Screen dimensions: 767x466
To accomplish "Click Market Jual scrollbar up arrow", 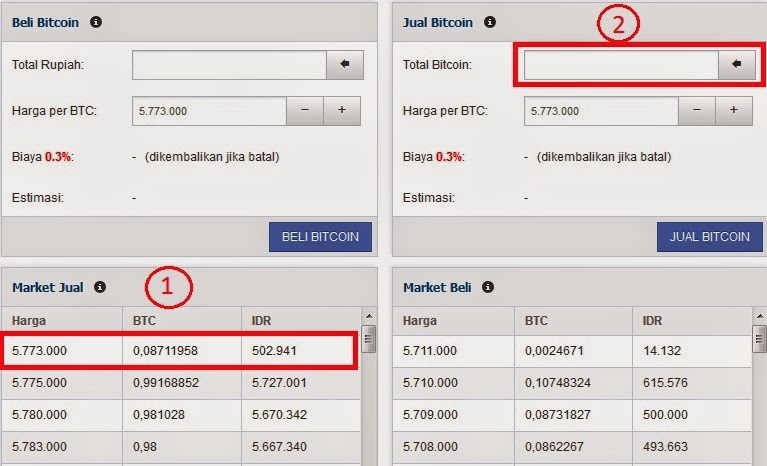I will point(369,316).
